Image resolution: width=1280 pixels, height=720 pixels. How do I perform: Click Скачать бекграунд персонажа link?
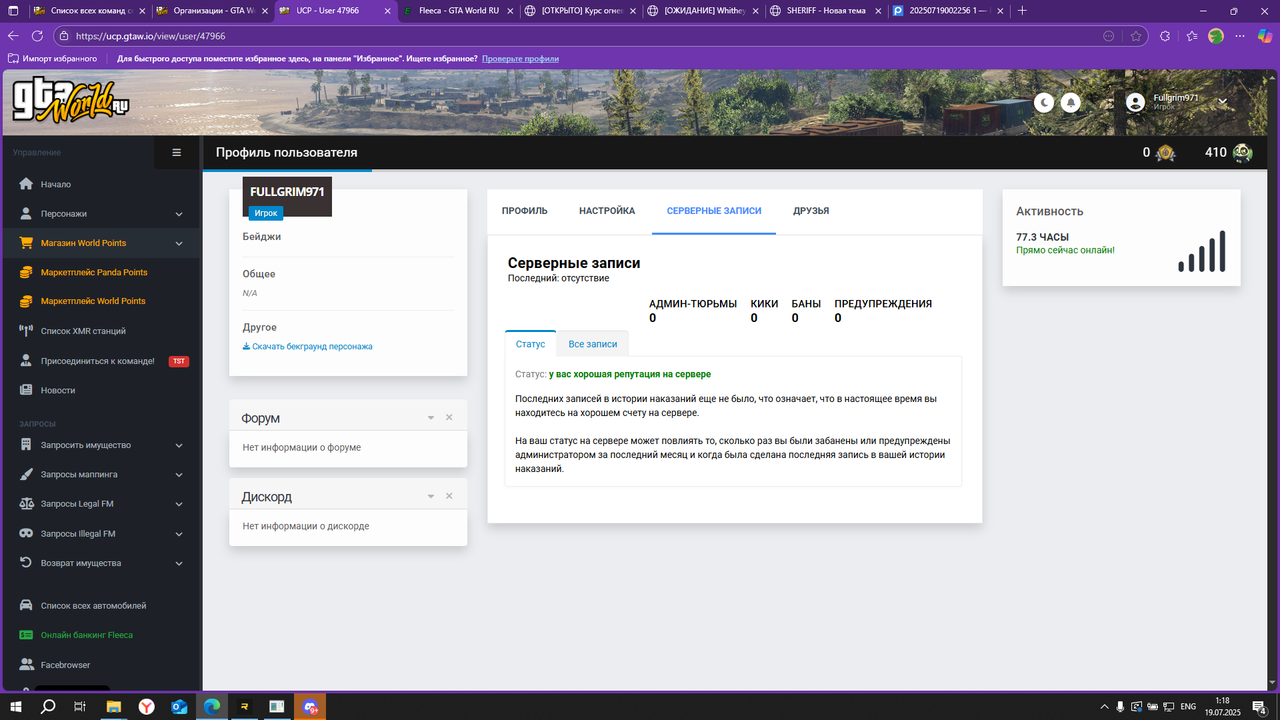click(x=307, y=346)
